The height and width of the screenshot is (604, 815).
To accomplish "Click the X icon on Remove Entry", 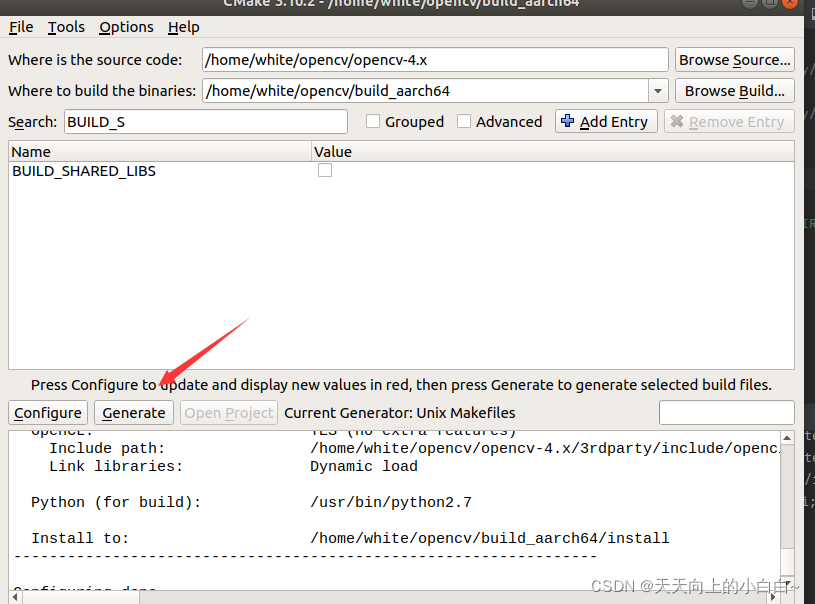I will tap(677, 121).
